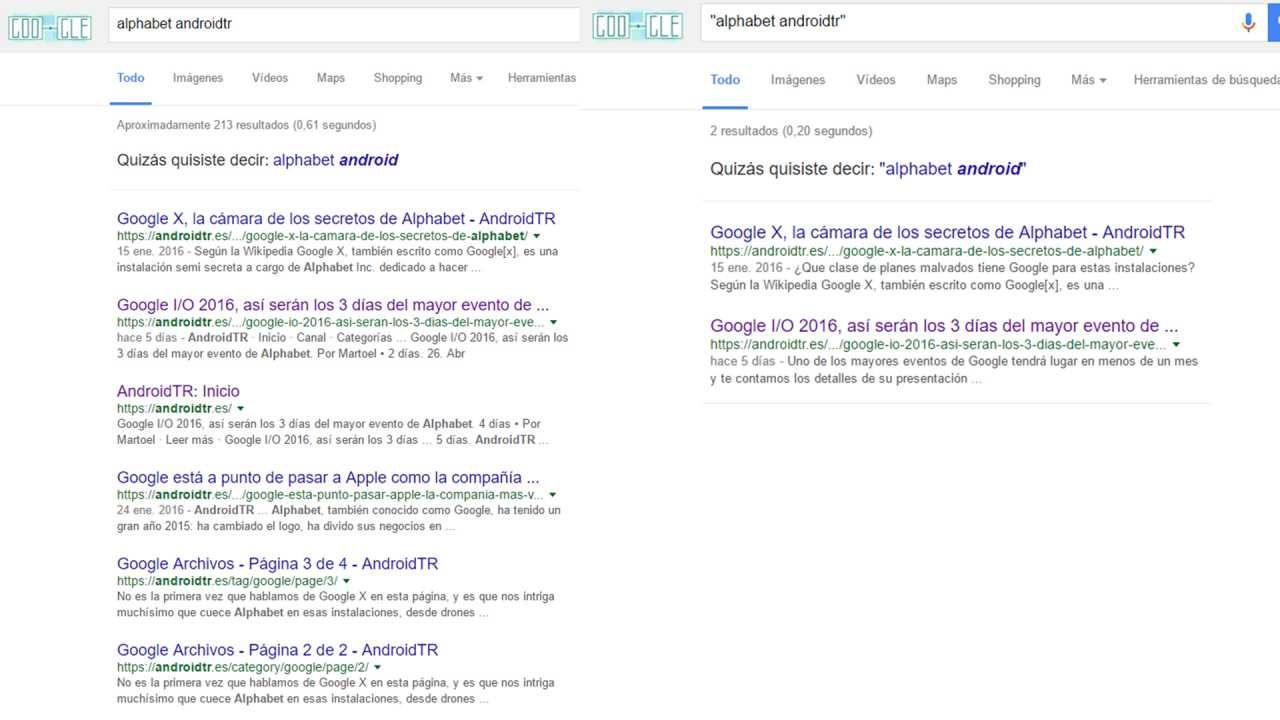Screen dimensions: 1280x720
Task: Open Vídeos tab in left window
Action: (270, 78)
